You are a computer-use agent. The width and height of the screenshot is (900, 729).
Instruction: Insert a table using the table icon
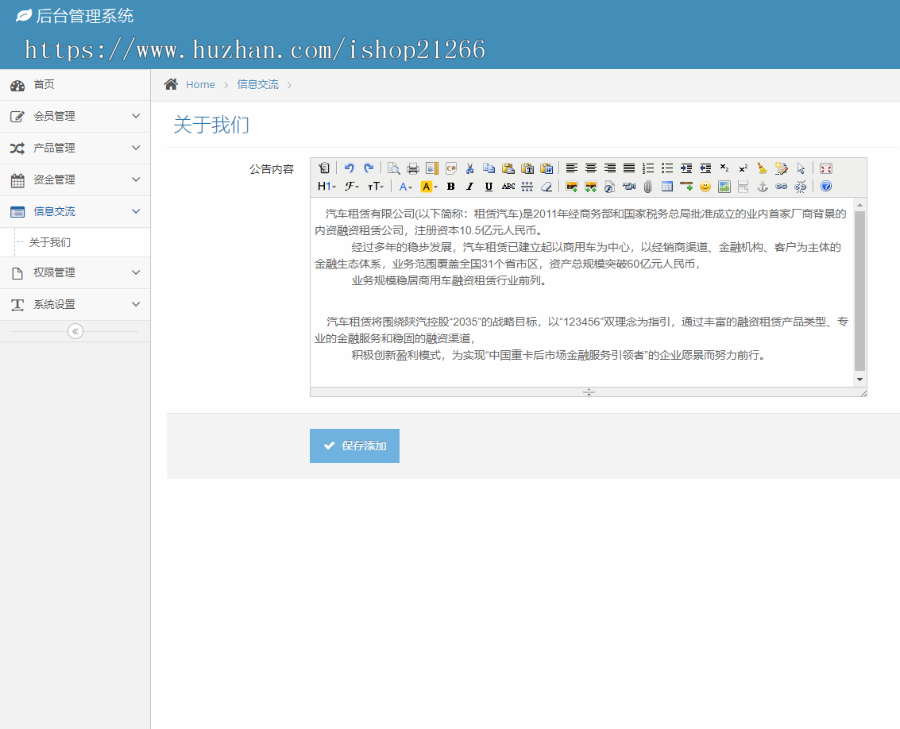click(x=667, y=186)
